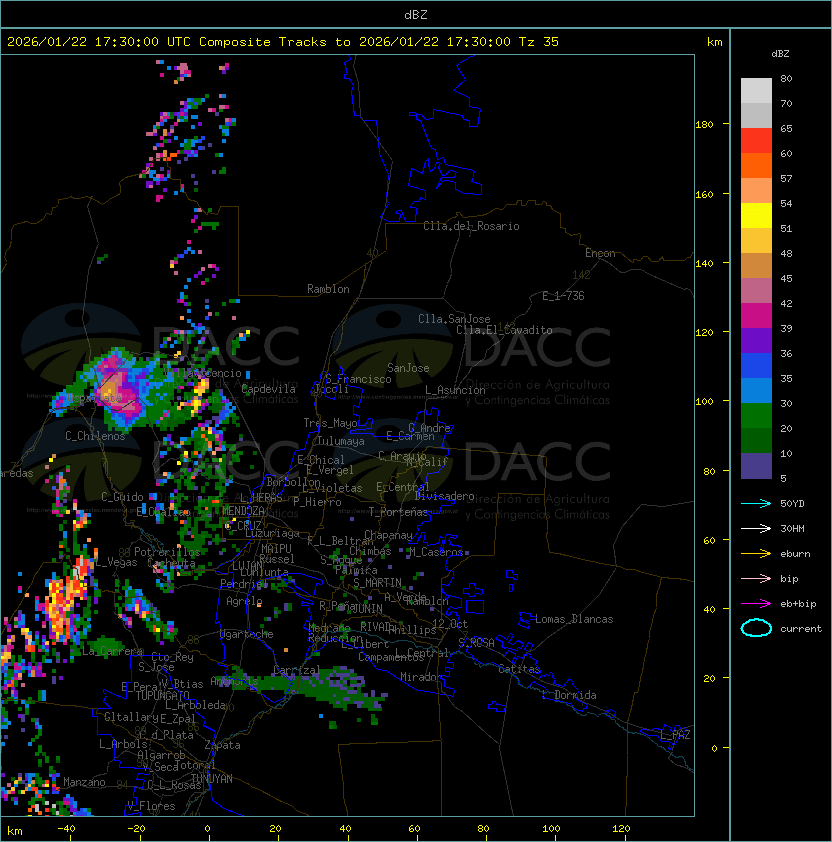Select the magenta 39-42 dBZ swatch
Screen dimensions: 832x842
[756, 316]
